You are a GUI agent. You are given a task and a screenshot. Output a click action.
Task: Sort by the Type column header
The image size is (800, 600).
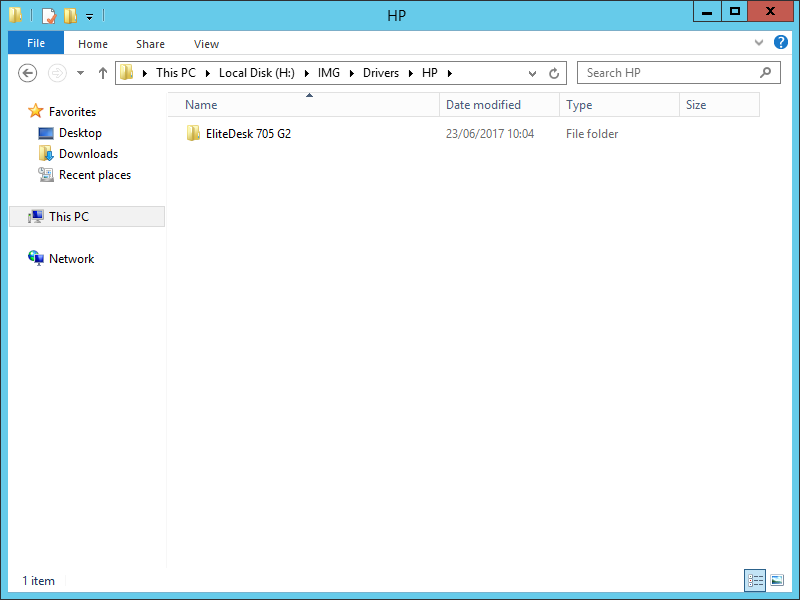coord(619,105)
